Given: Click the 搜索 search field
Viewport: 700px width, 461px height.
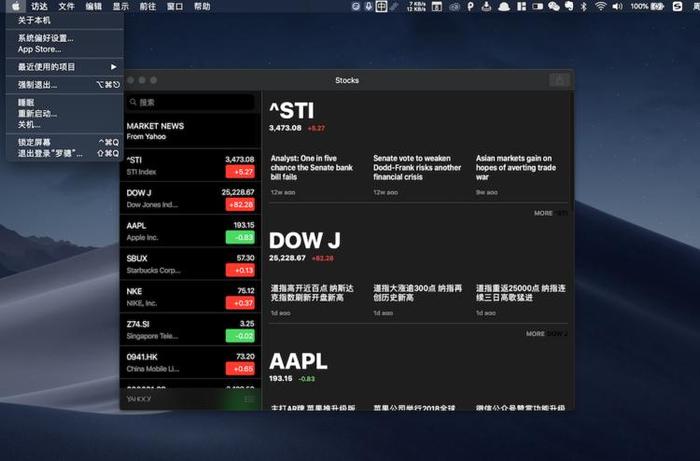Looking at the screenshot, I should (191, 102).
